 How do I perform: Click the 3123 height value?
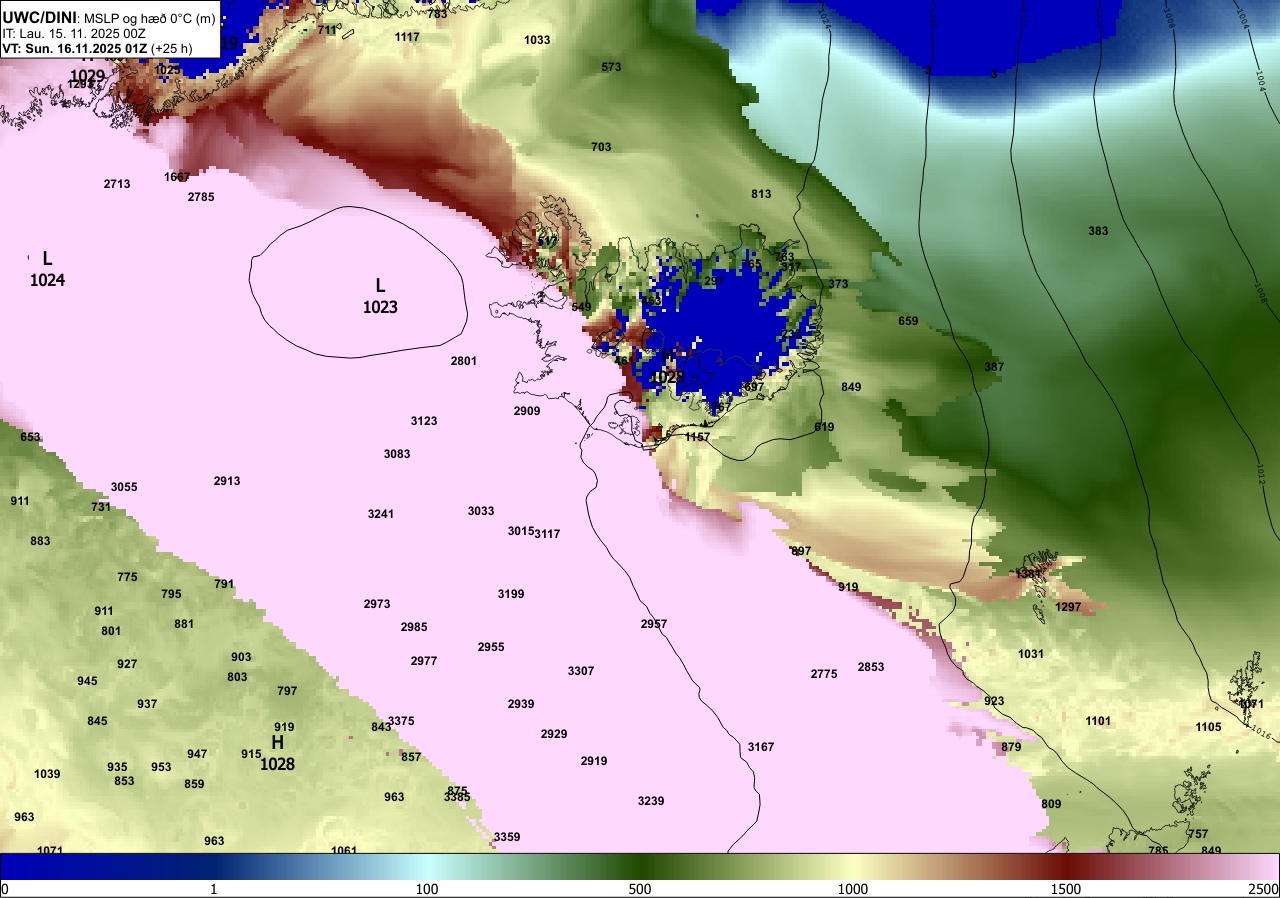(424, 421)
